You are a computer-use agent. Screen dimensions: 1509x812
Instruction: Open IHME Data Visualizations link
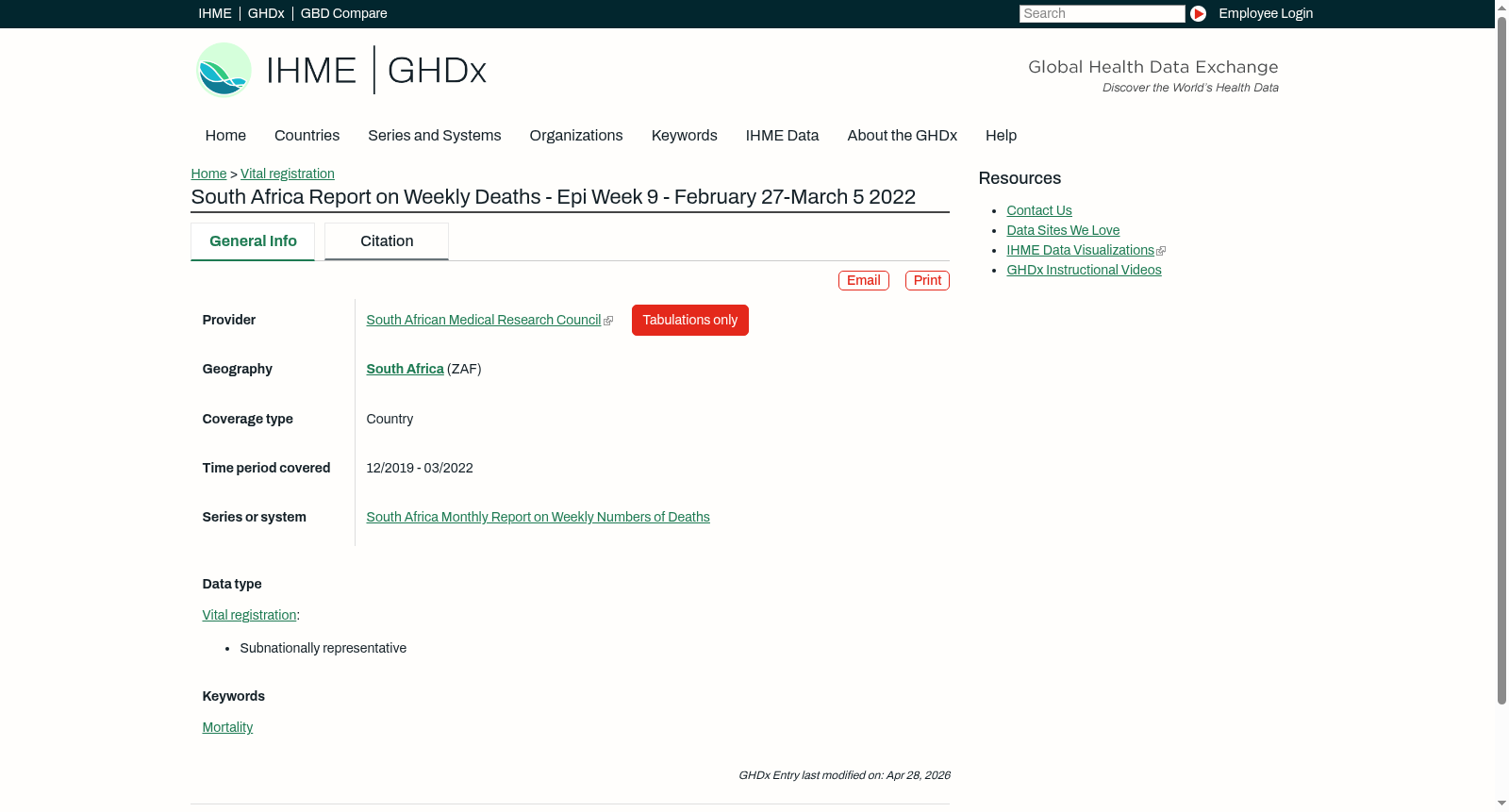[x=1080, y=250]
